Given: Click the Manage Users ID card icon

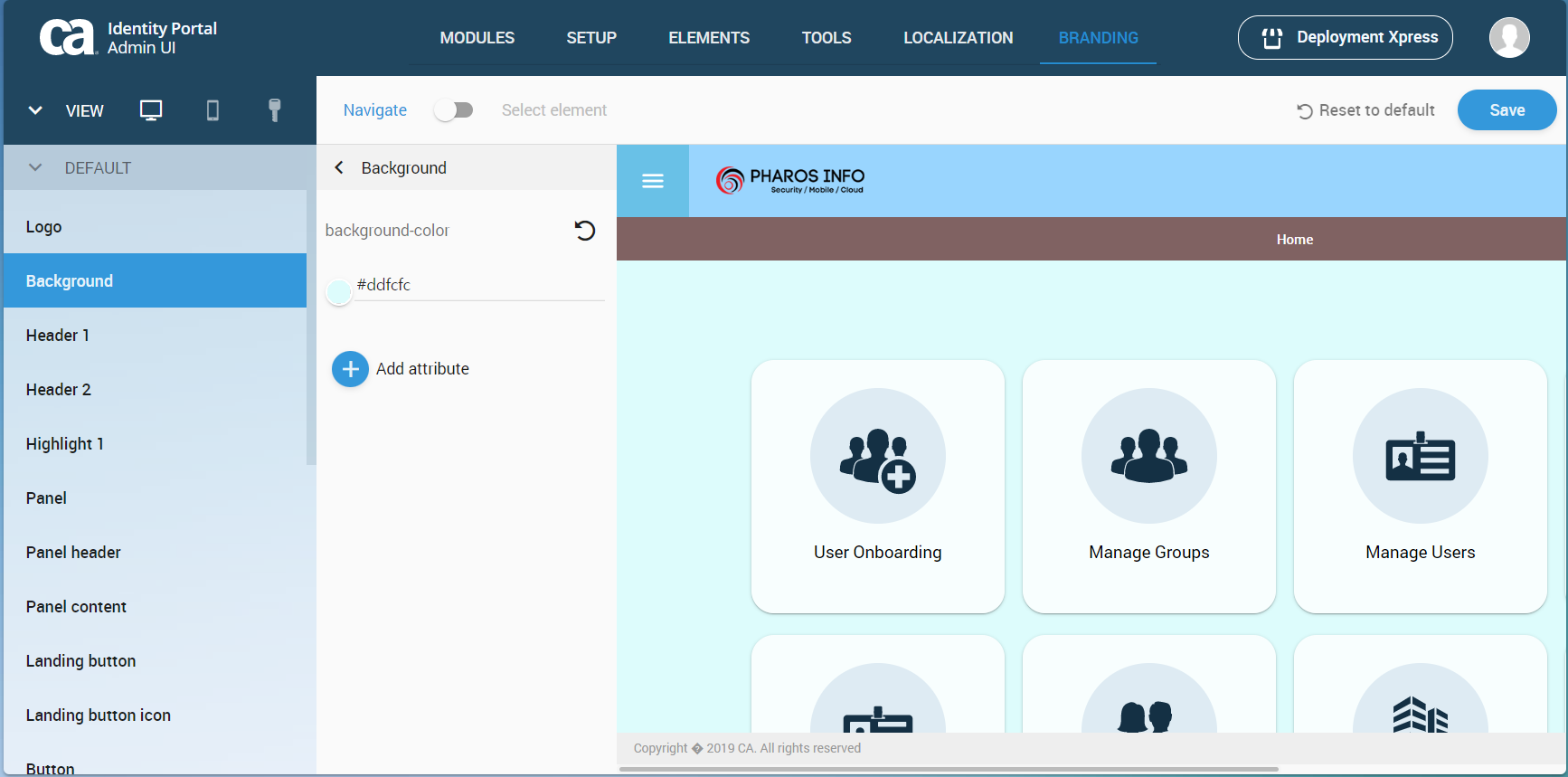Looking at the screenshot, I should tap(1421, 456).
